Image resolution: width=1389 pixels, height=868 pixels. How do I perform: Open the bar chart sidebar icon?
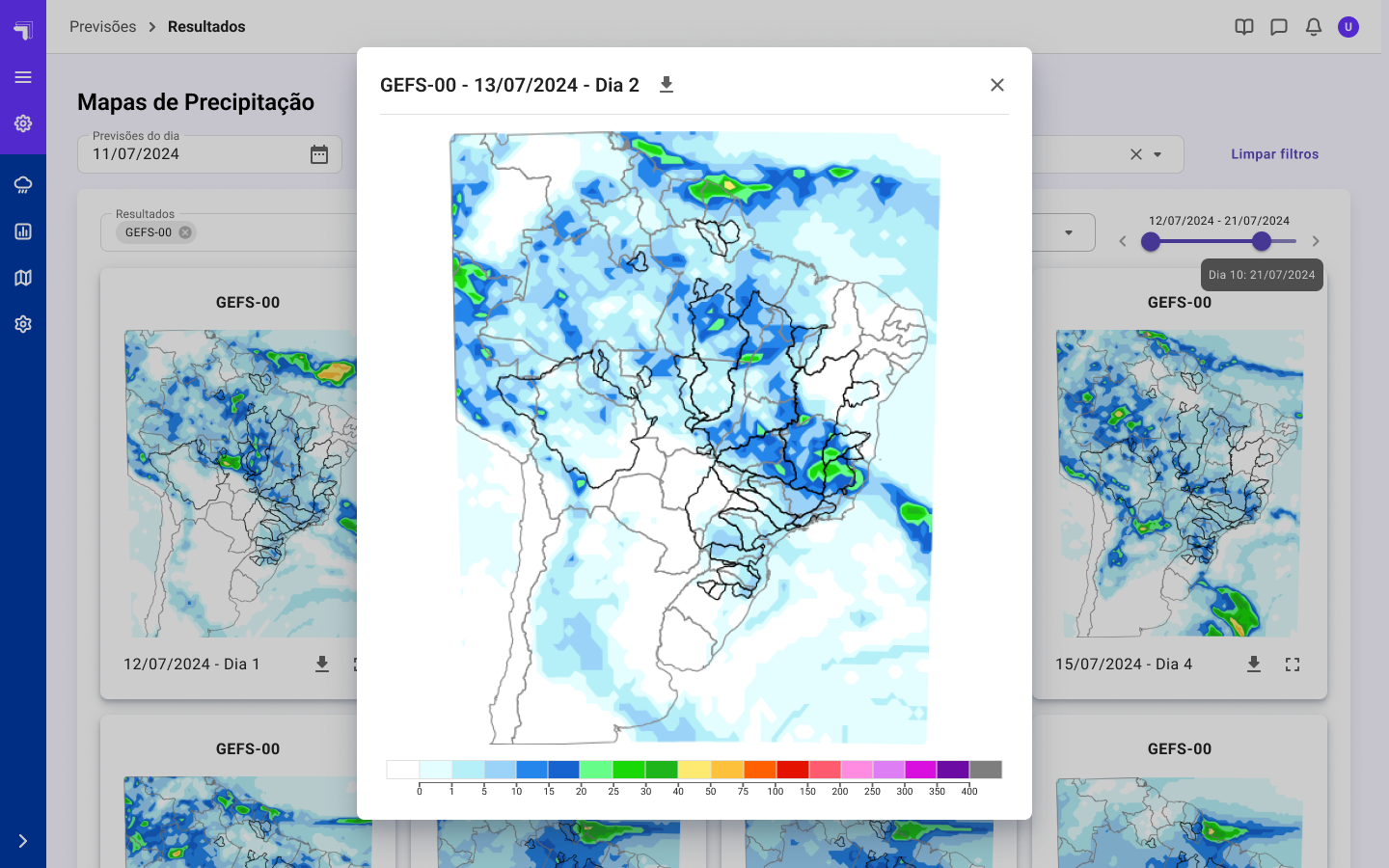click(23, 231)
